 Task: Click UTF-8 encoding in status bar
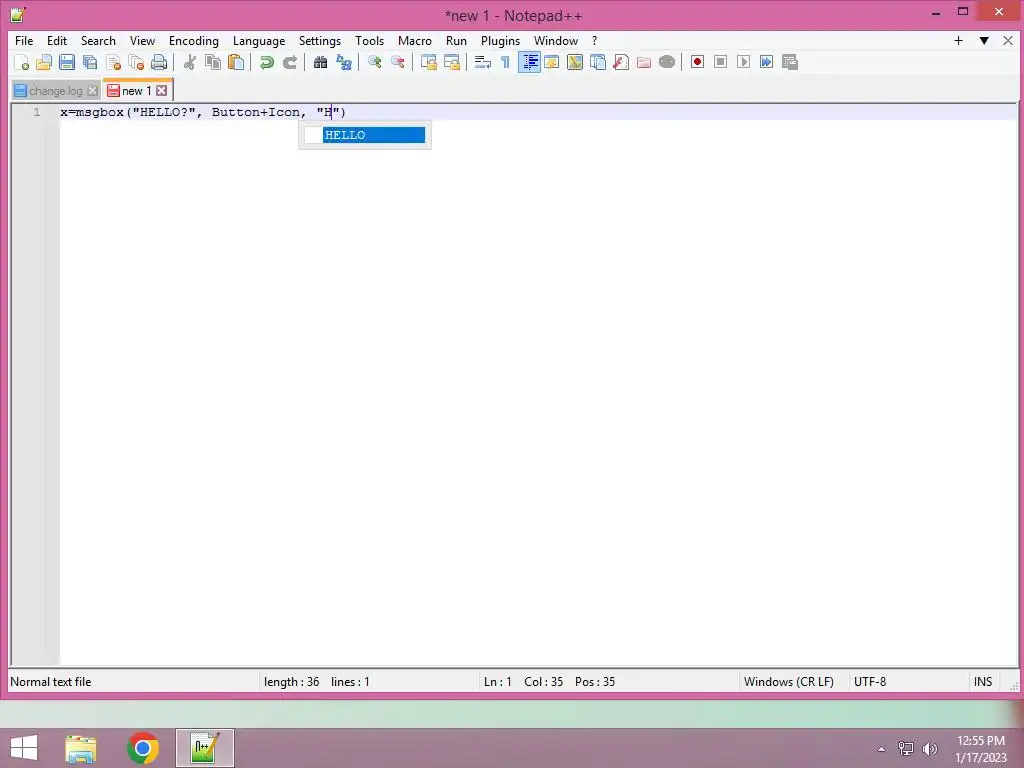tap(870, 682)
